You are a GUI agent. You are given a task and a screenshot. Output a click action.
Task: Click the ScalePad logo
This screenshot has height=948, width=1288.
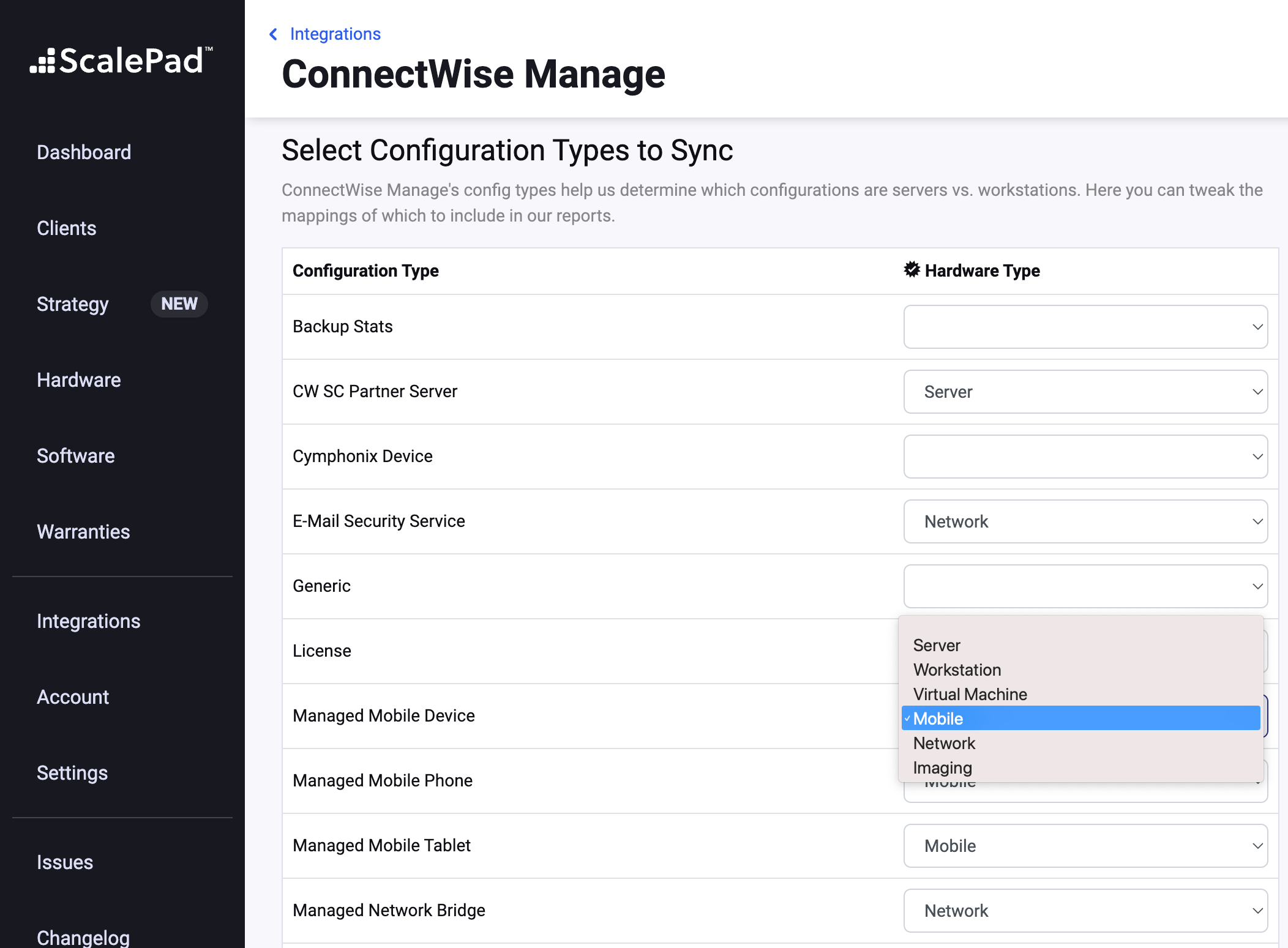[x=121, y=61]
